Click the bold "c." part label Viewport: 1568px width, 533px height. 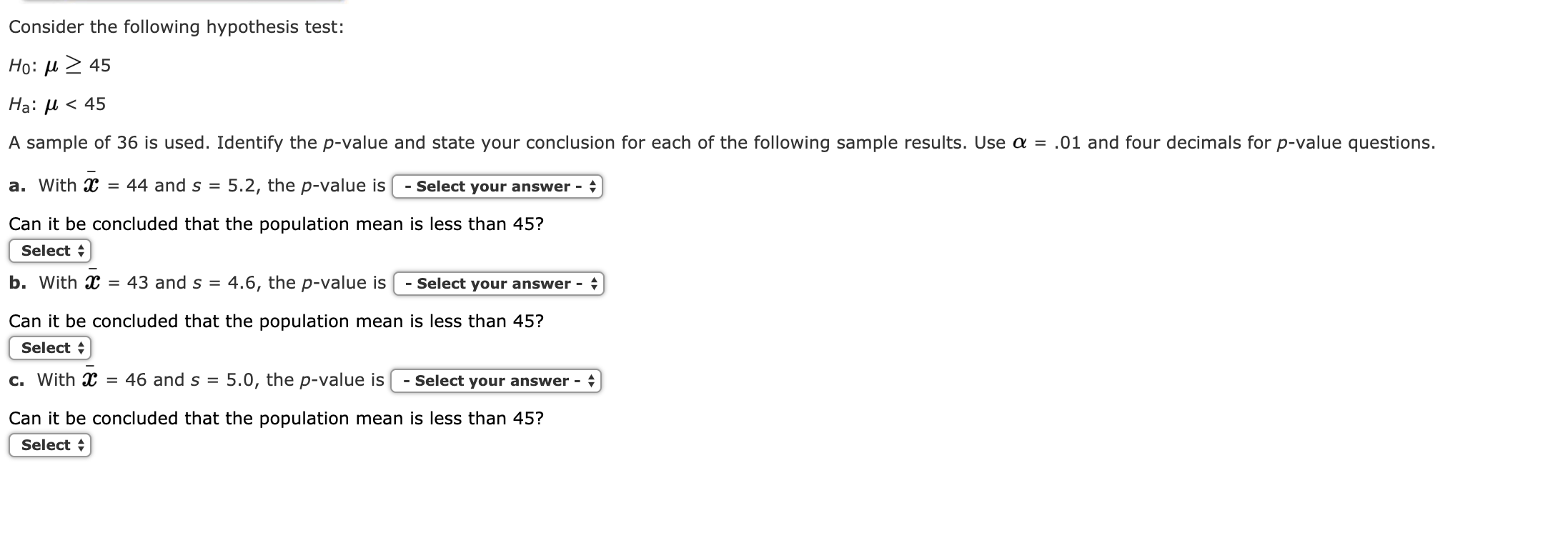(16, 380)
